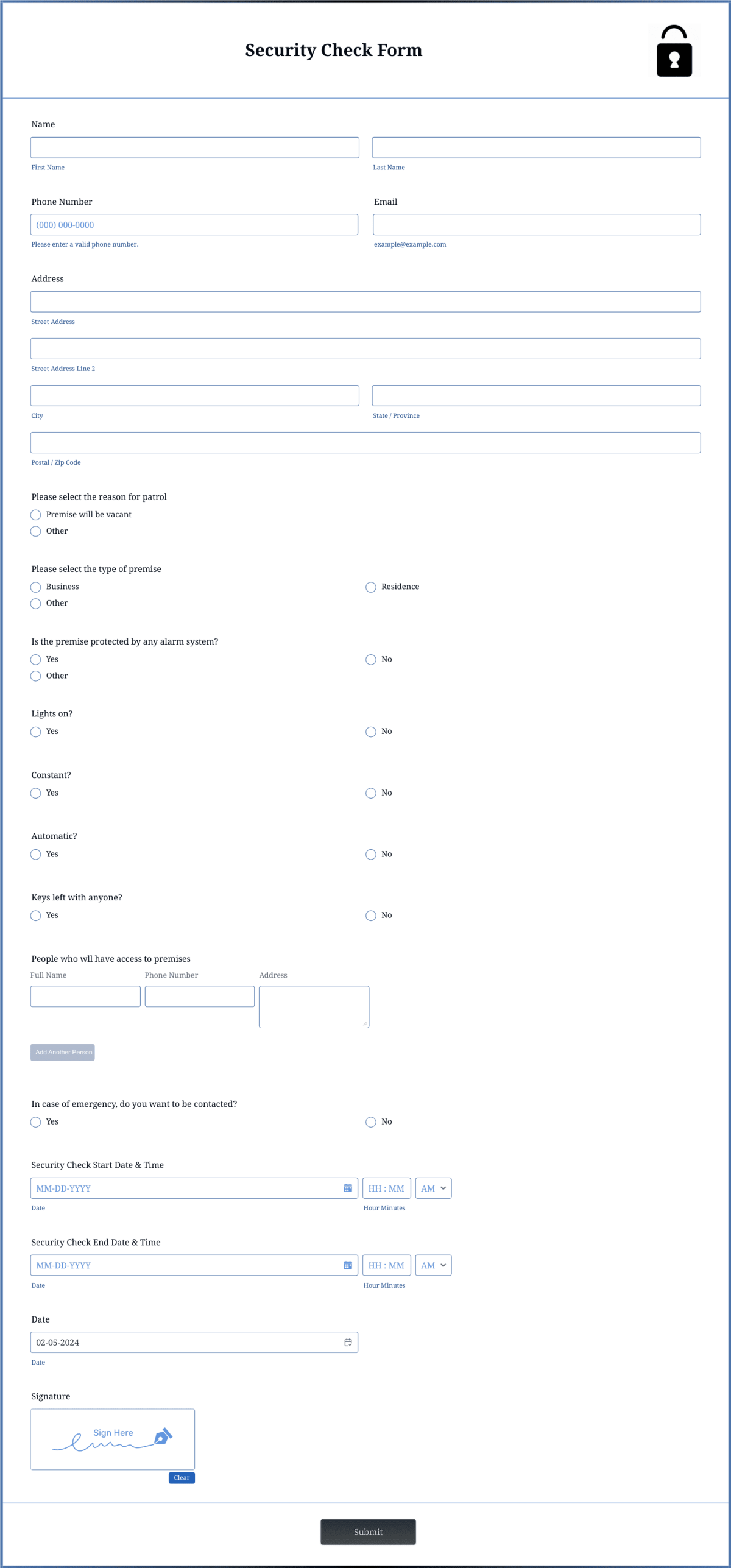
Task: Click Clear under the signature box
Action: click(x=181, y=1477)
